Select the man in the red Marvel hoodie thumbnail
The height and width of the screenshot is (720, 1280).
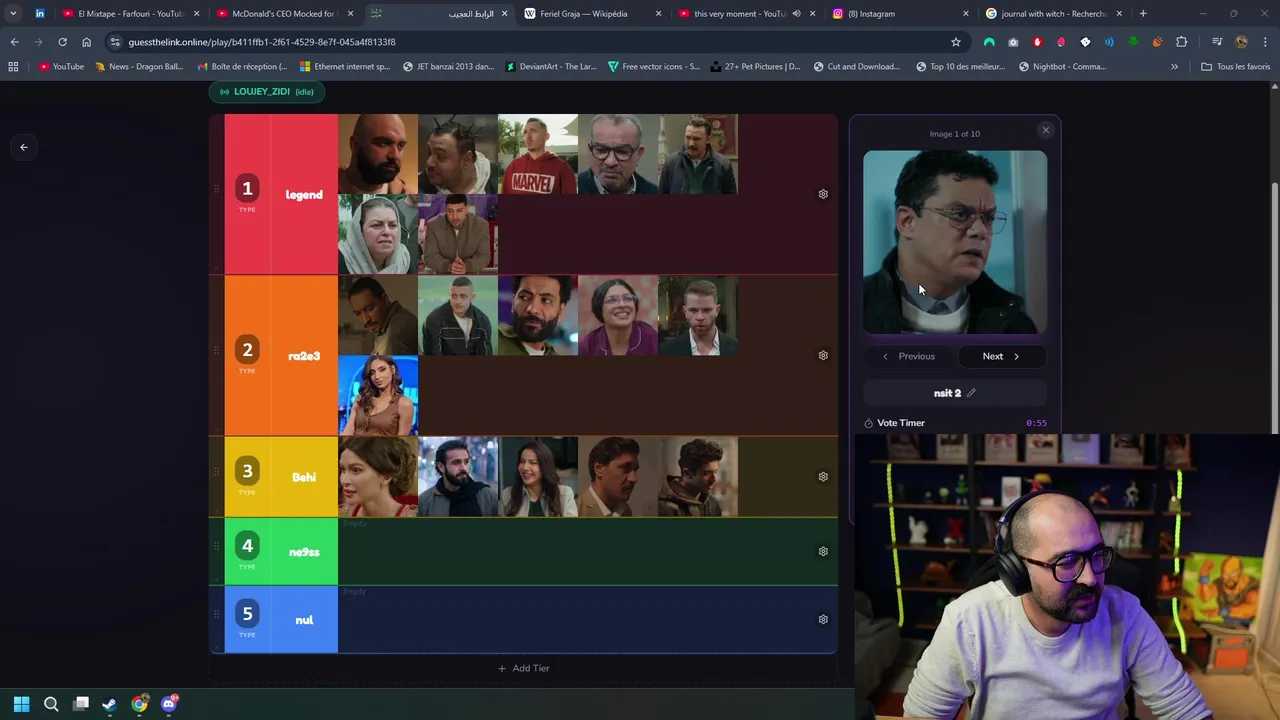(x=538, y=154)
